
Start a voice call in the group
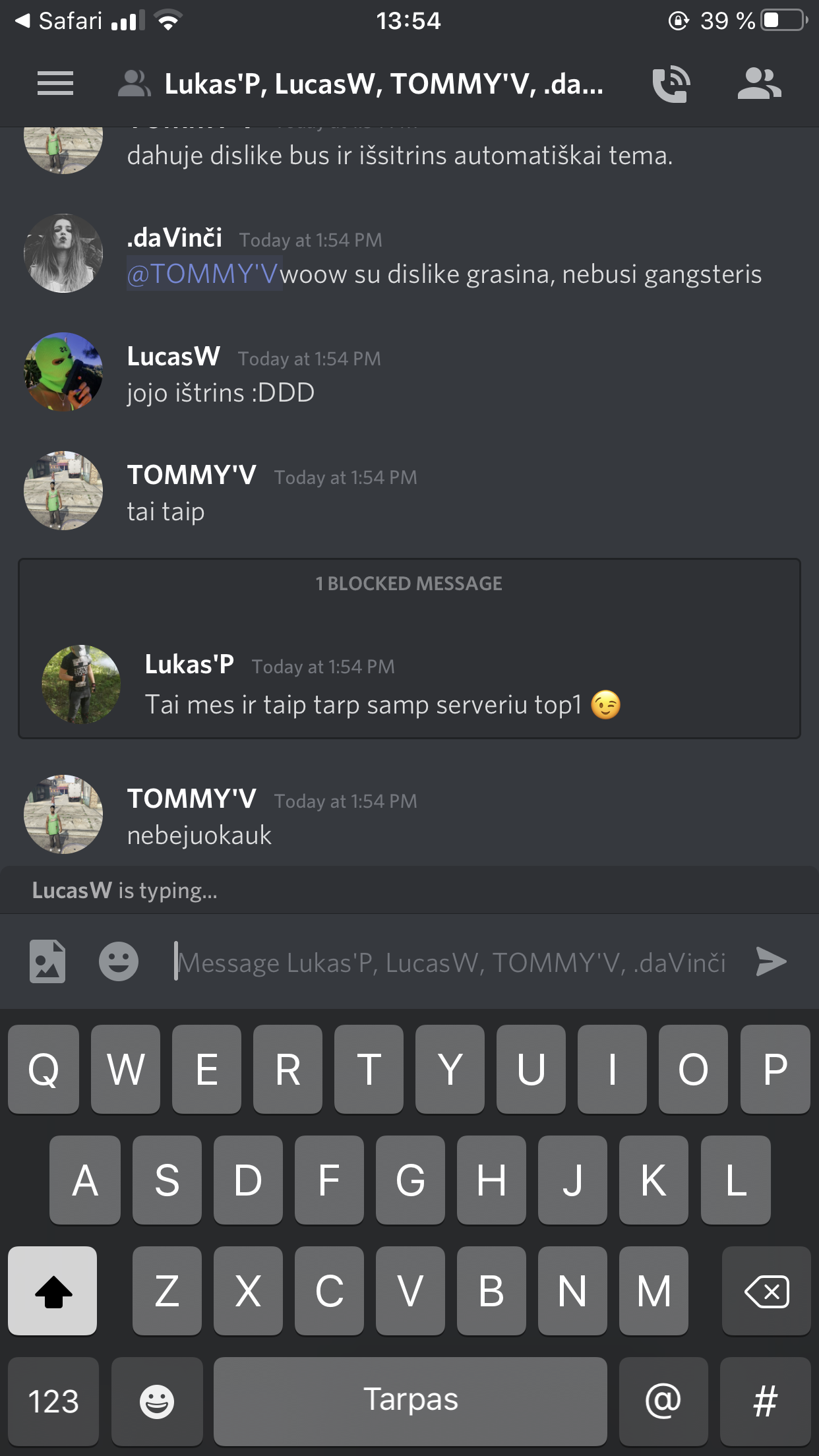[x=671, y=84]
